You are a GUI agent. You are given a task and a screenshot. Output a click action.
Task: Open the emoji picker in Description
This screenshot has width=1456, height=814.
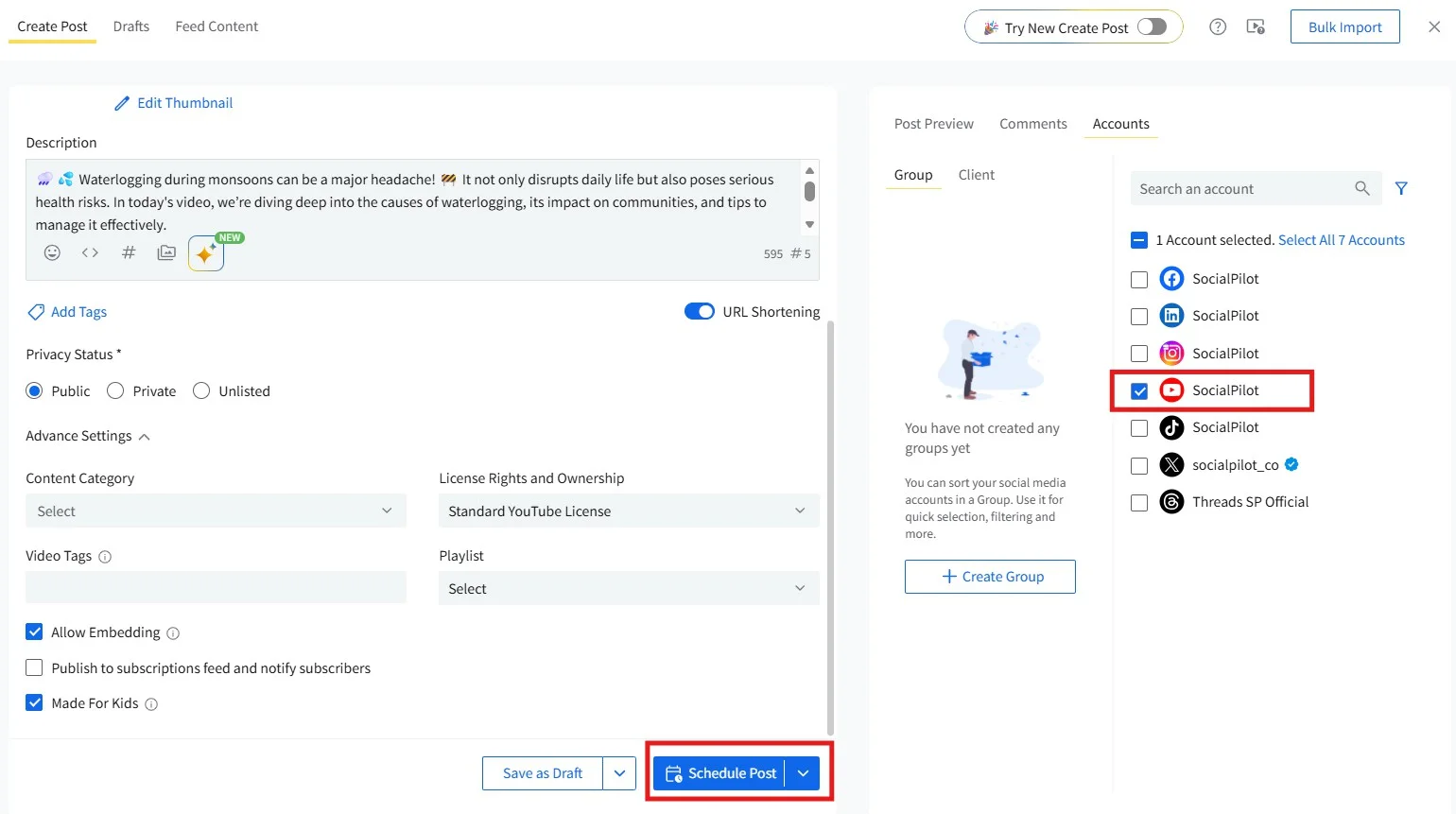coord(52,252)
